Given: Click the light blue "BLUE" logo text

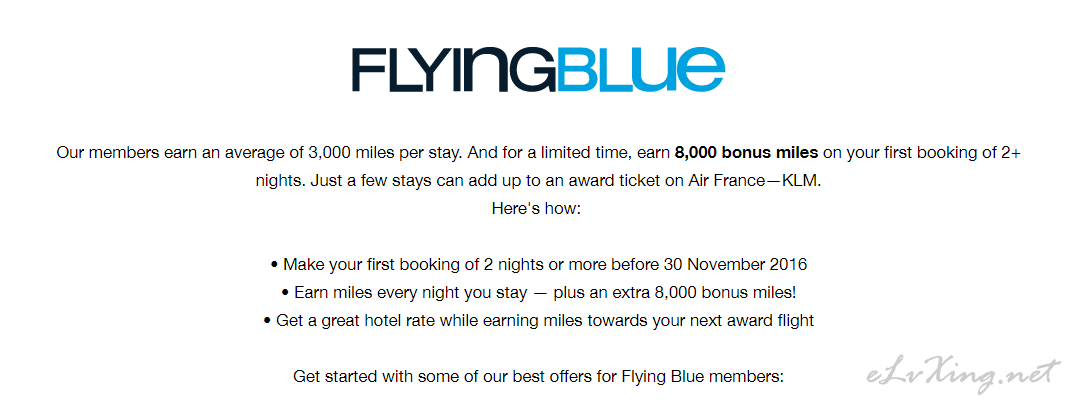Looking at the screenshot, I should tap(641, 70).
